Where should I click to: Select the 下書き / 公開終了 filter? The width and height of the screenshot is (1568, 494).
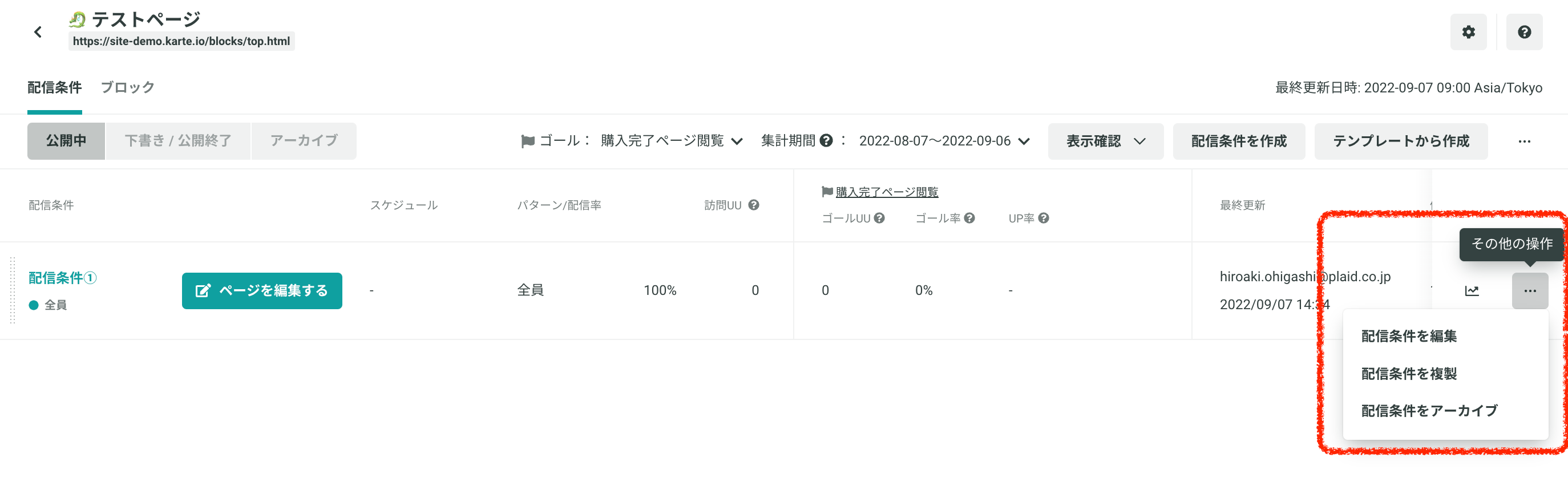(x=177, y=140)
